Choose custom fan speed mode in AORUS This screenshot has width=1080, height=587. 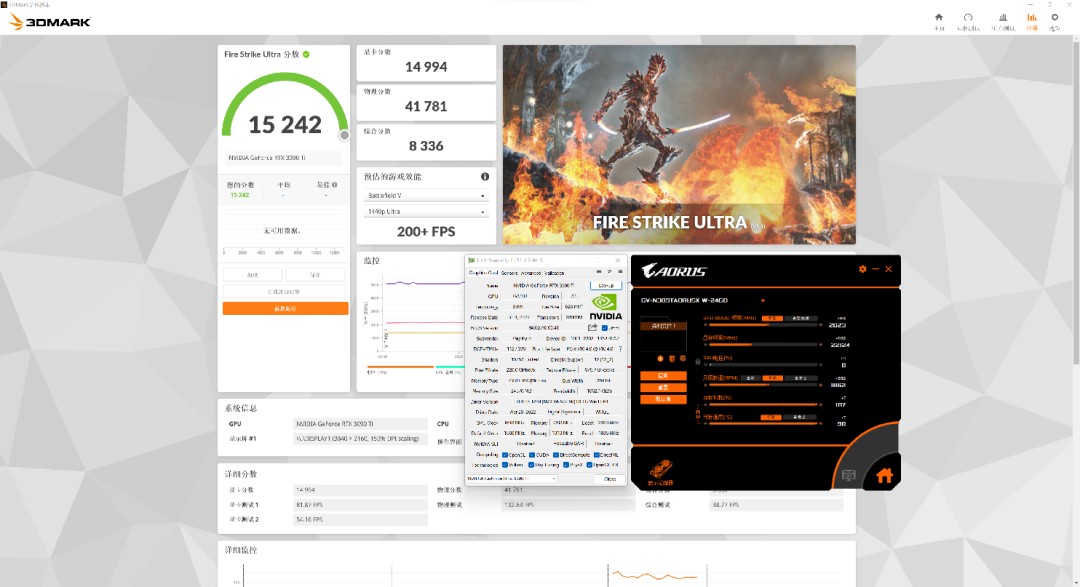pyautogui.click(x=800, y=378)
